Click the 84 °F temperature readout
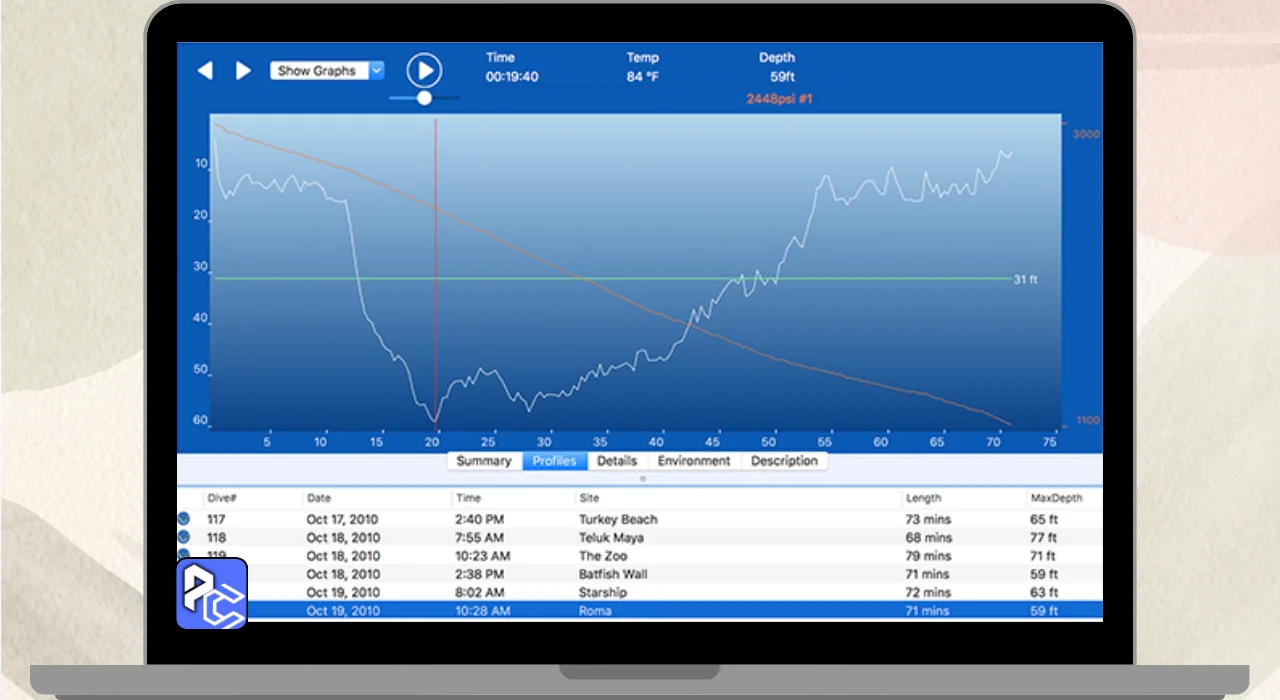This screenshot has width=1280, height=700. (643, 77)
